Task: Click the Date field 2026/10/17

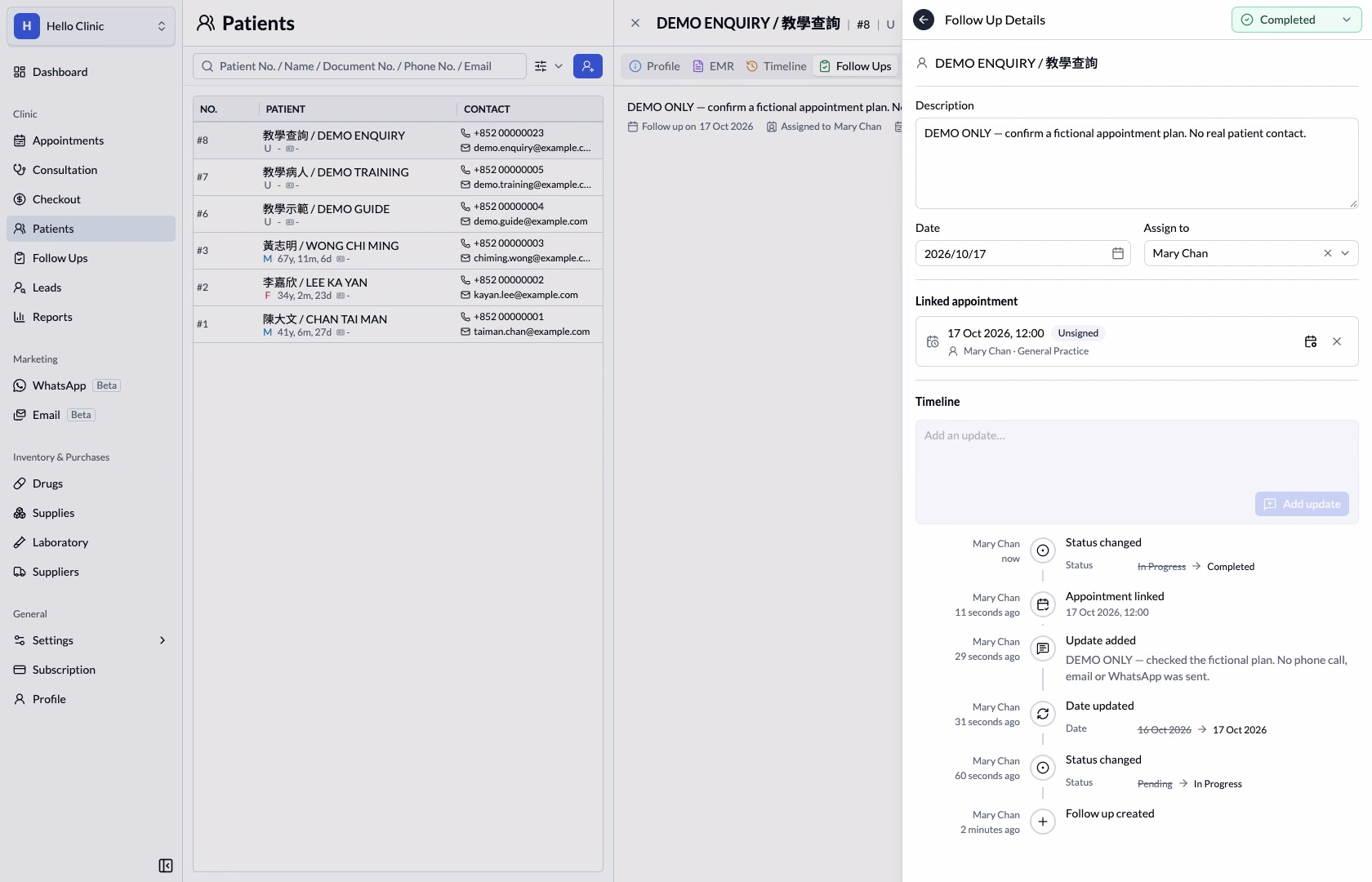Action: 1022,254
